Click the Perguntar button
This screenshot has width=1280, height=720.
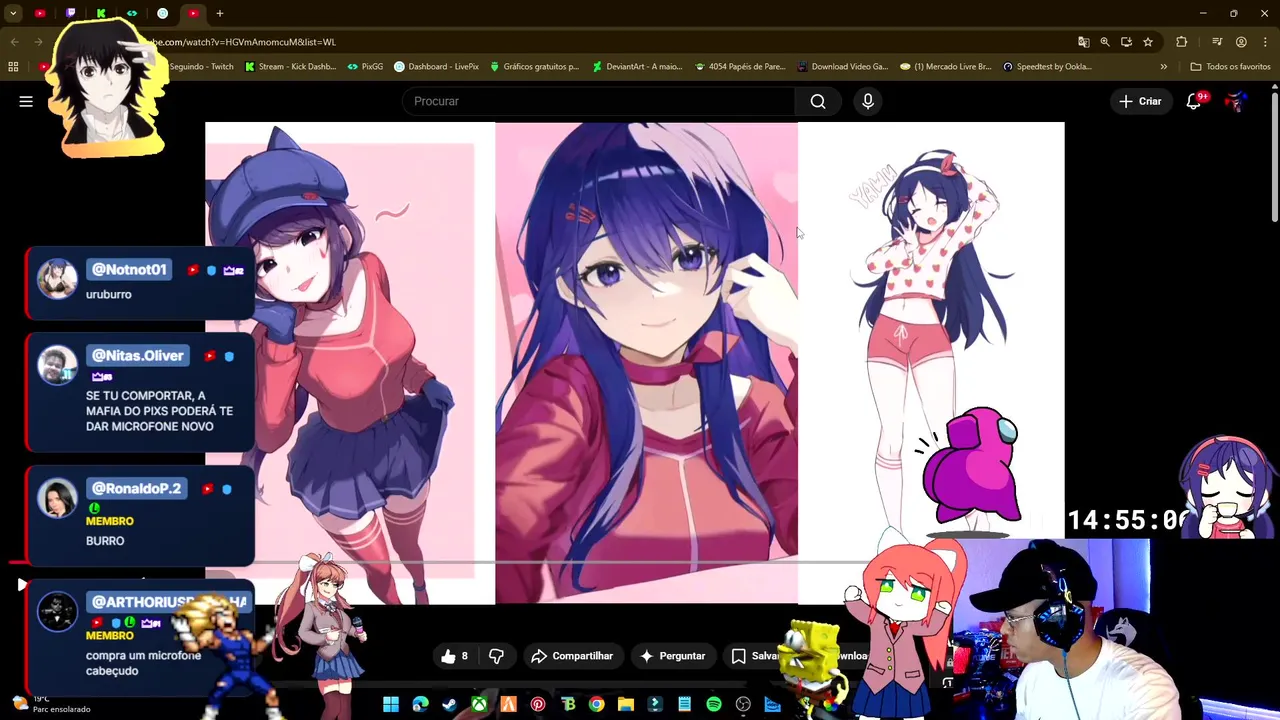click(672, 656)
